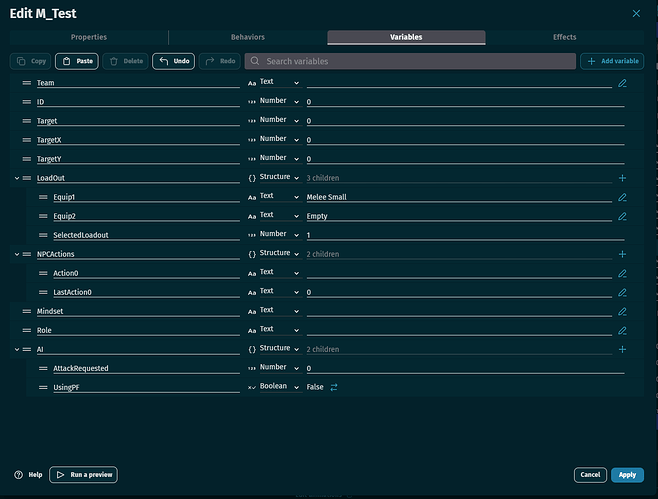The height and width of the screenshot is (499, 658).
Task: Click the Redo button
Action: tap(220, 61)
